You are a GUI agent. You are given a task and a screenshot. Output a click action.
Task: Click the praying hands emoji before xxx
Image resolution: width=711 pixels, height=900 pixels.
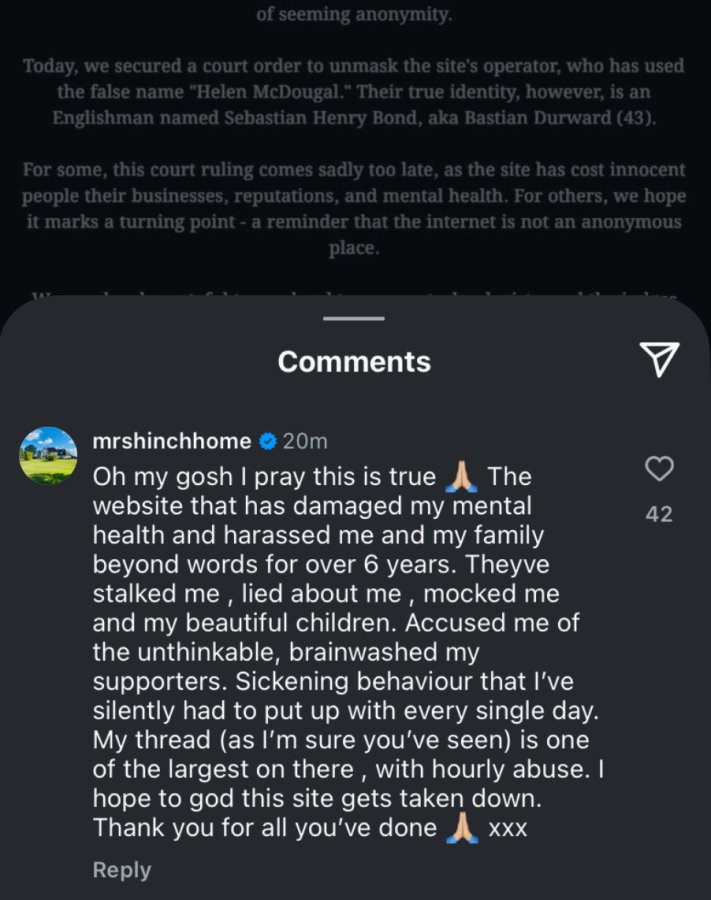point(462,828)
